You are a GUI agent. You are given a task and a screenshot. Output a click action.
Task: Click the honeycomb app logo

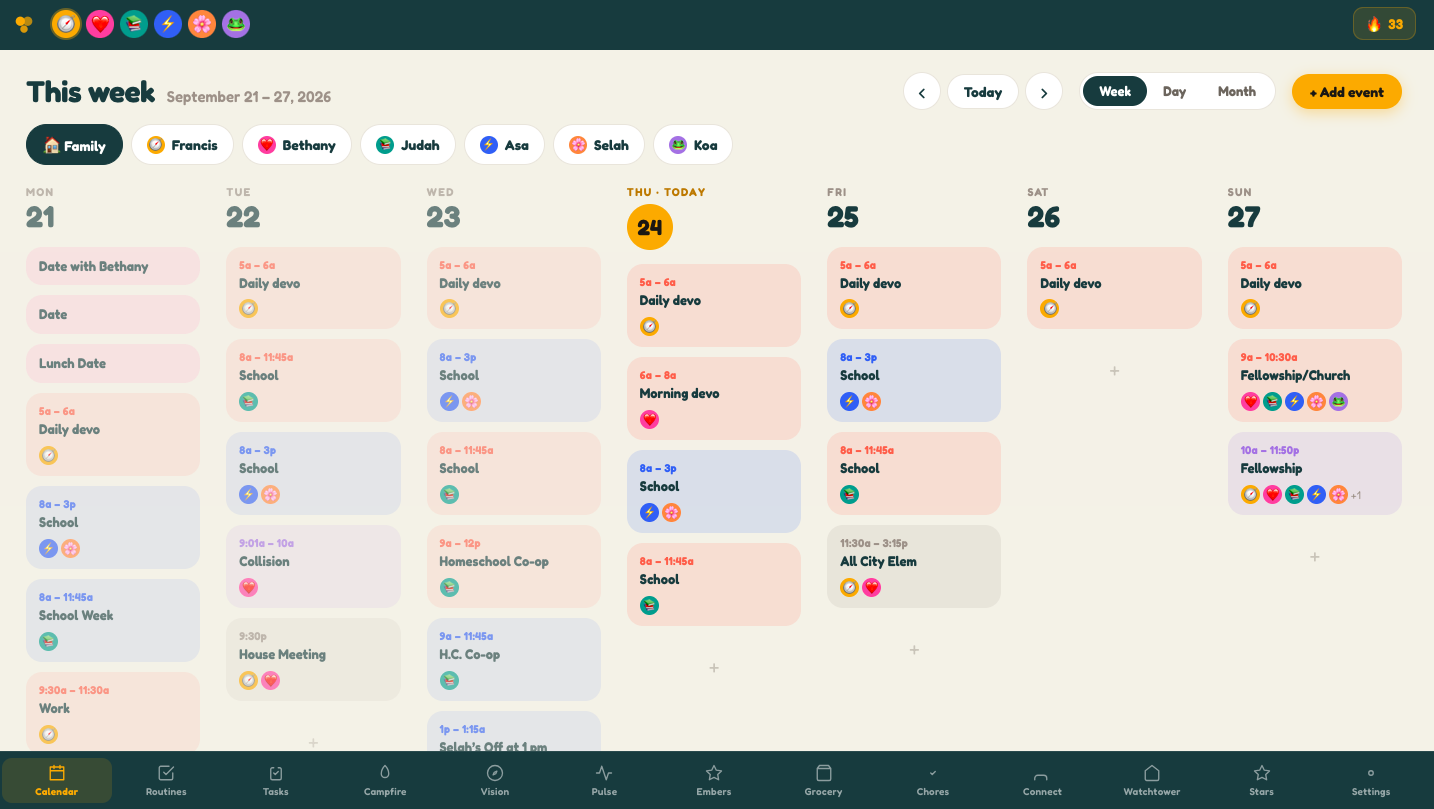click(24, 24)
